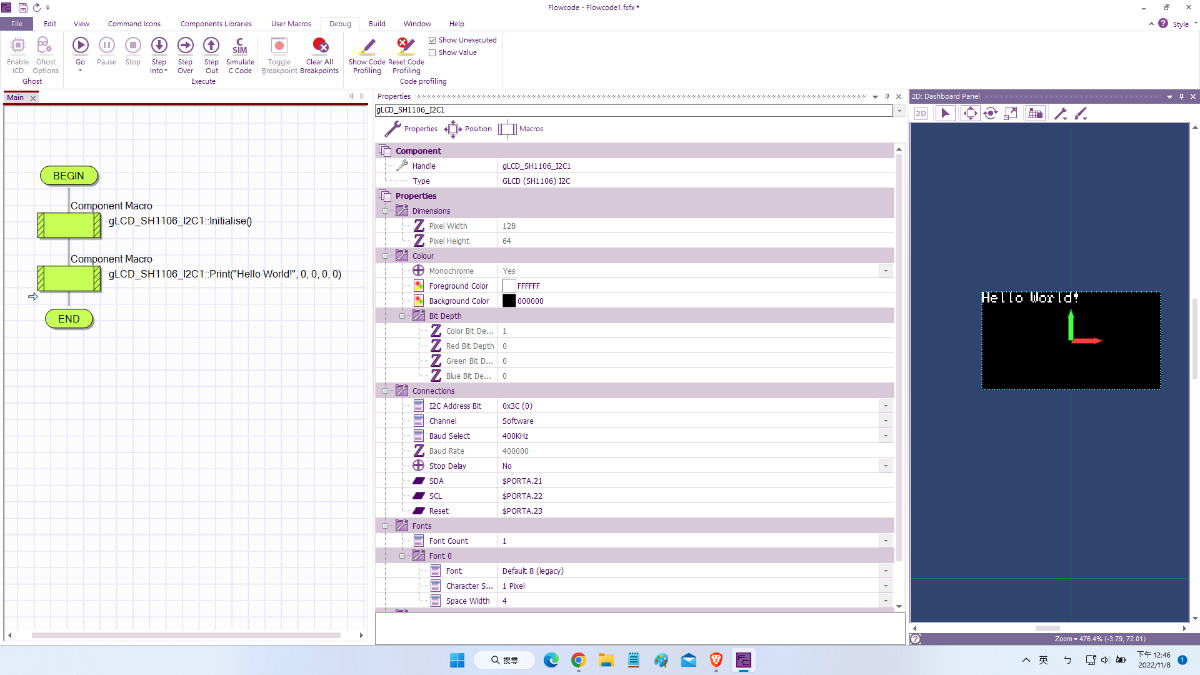Open the Font Count dropdown

click(885, 541)
